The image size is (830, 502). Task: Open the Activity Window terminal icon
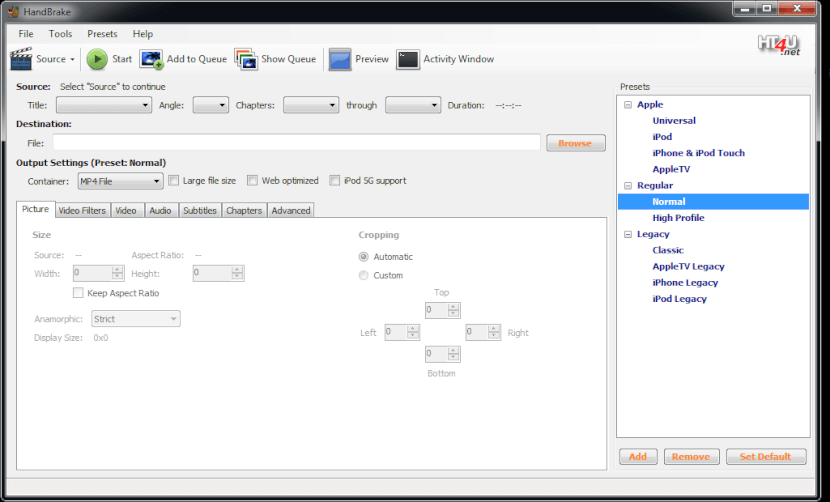pos(408,59)
